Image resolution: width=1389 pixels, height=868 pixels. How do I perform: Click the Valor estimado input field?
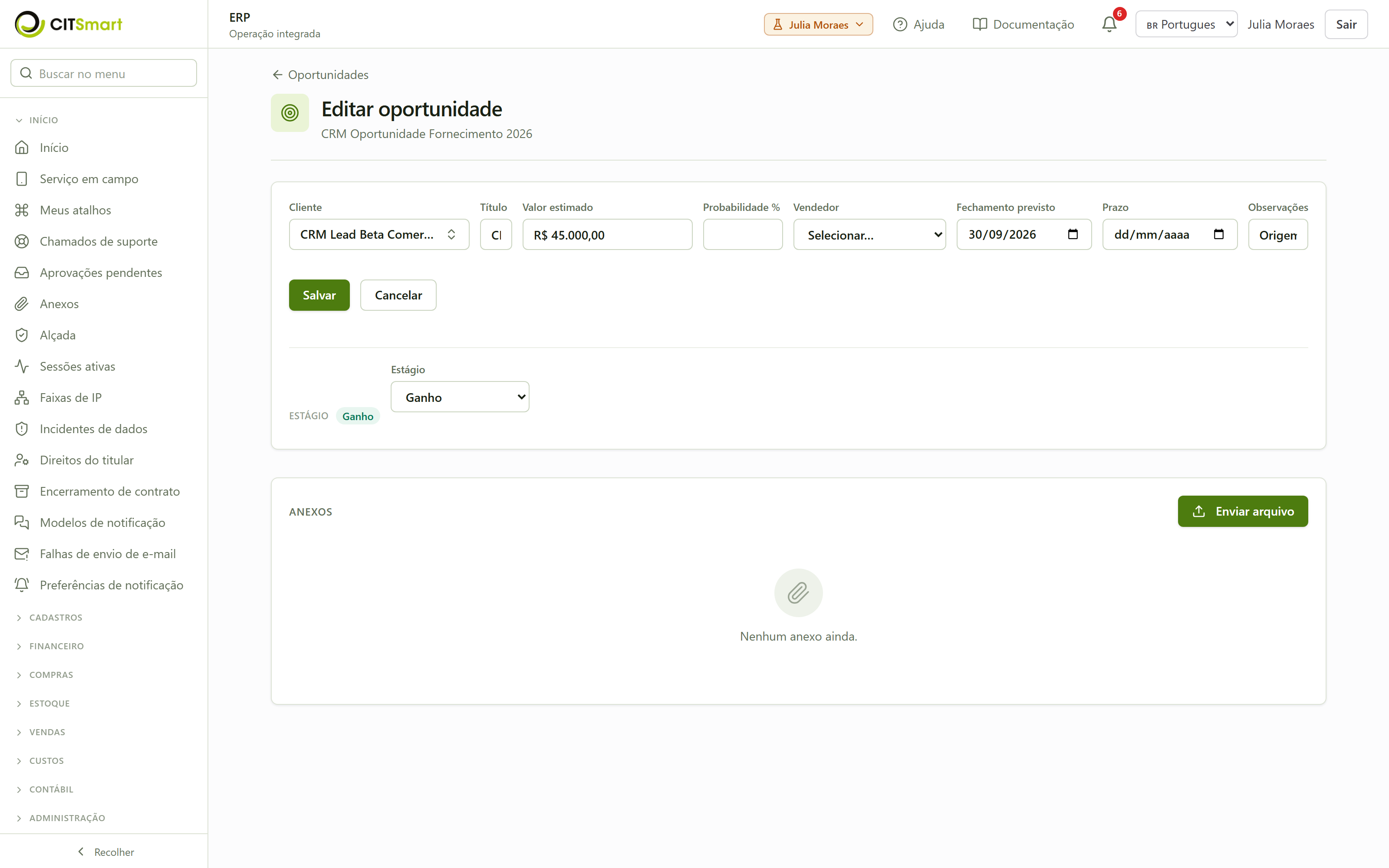pyautogui.click(x=607, y=234)
